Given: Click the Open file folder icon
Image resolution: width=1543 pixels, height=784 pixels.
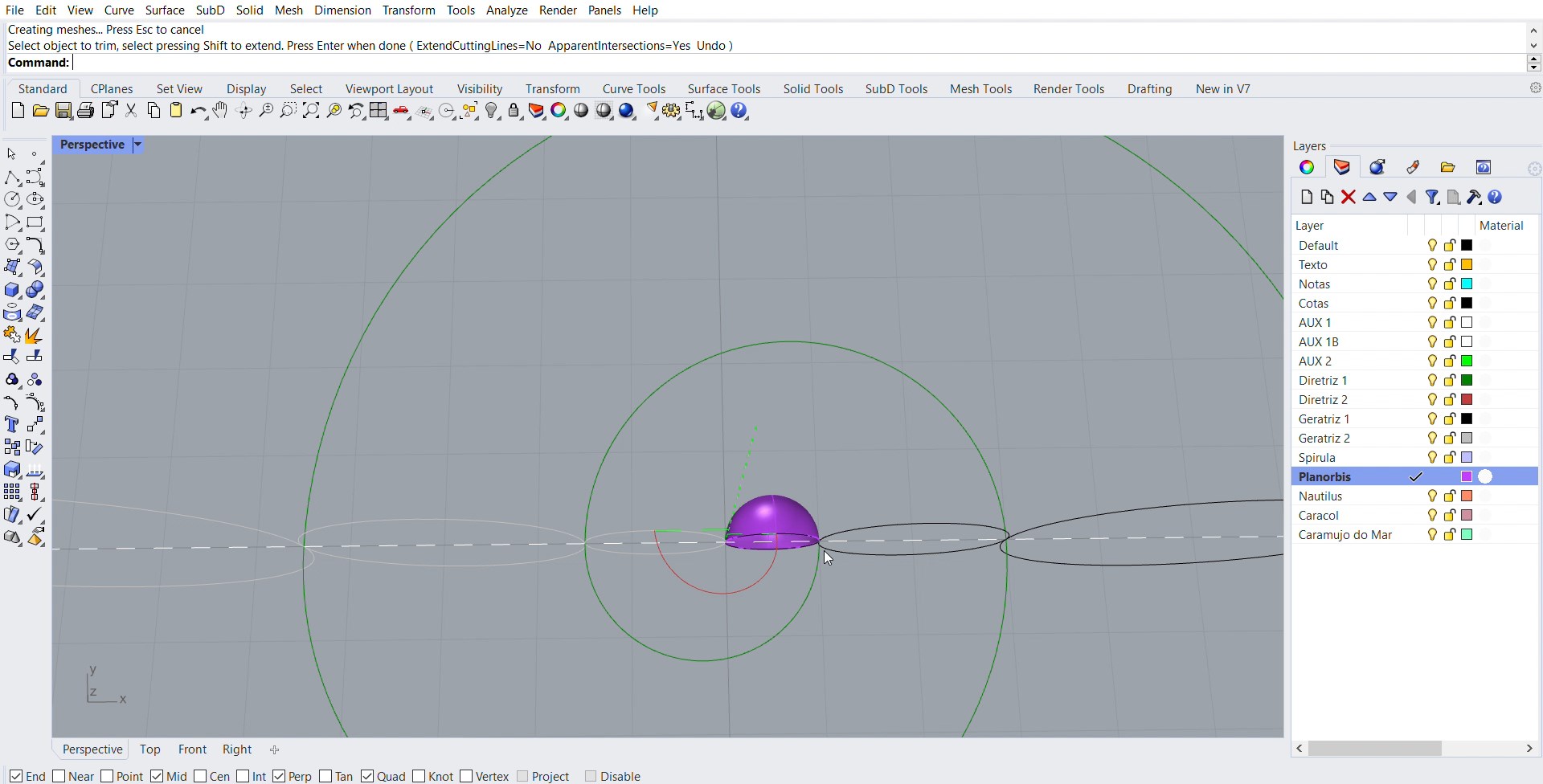Looking at the screenshot, I should tap(40, 111).
